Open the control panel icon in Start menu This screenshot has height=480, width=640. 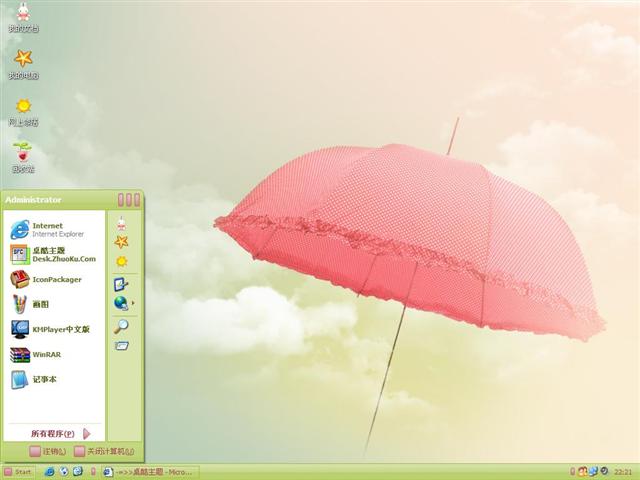(121, 284)
